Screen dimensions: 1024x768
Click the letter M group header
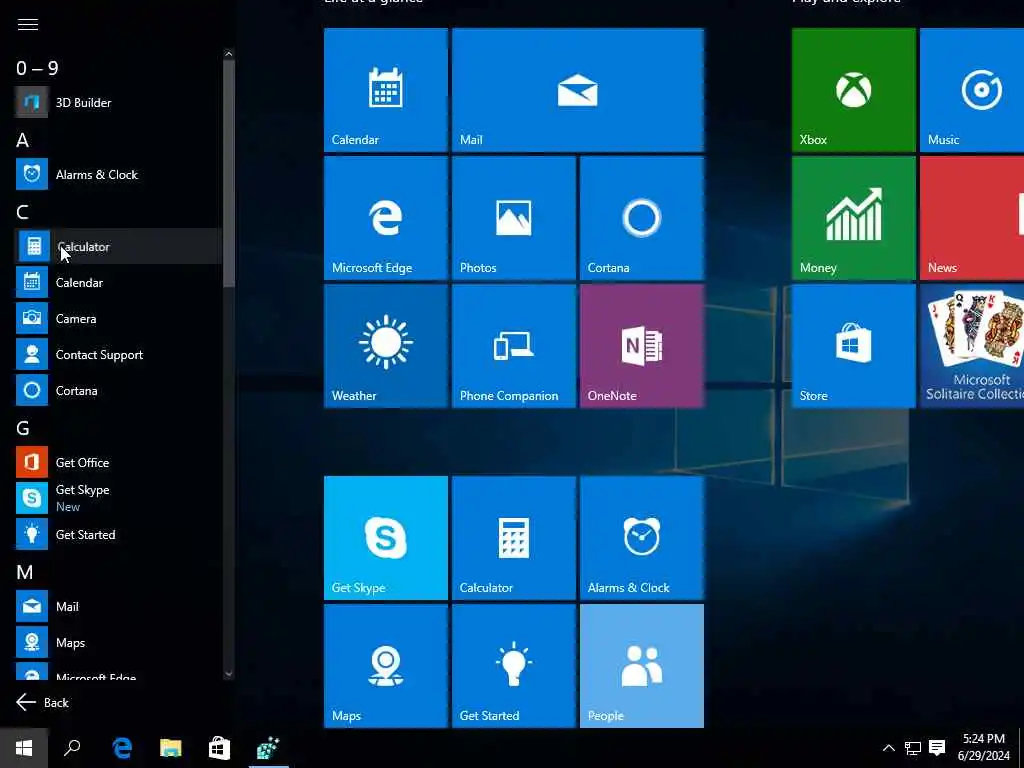25,572
